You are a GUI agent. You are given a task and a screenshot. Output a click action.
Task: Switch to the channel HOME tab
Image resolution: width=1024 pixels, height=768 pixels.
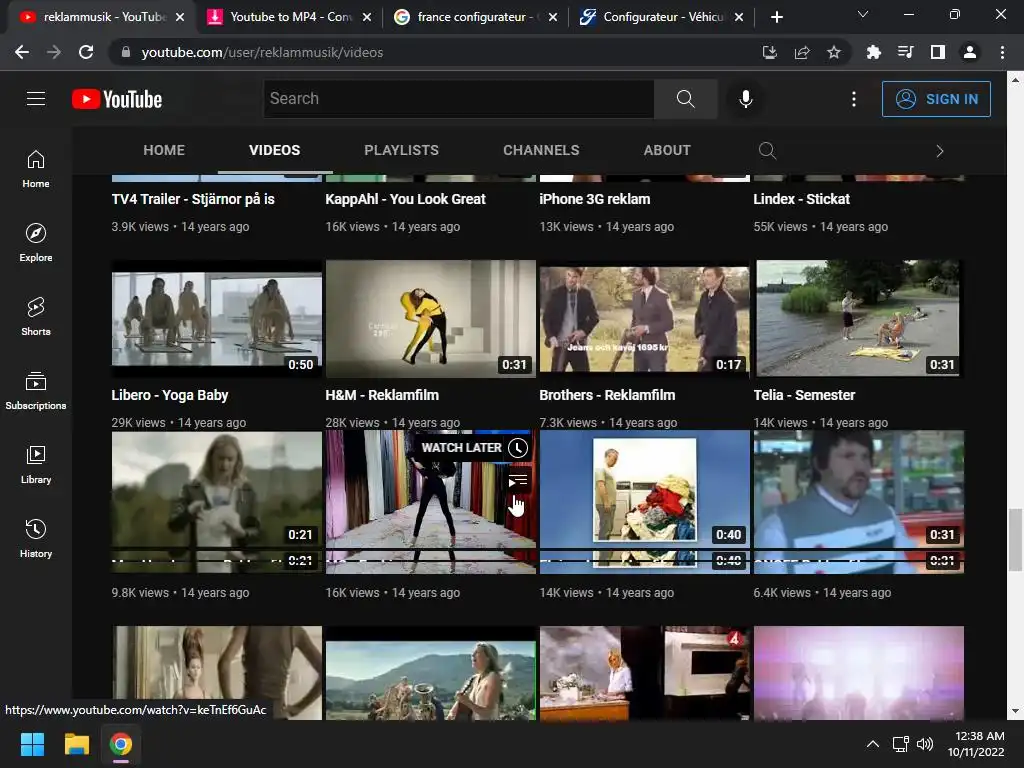click(164, 150)
